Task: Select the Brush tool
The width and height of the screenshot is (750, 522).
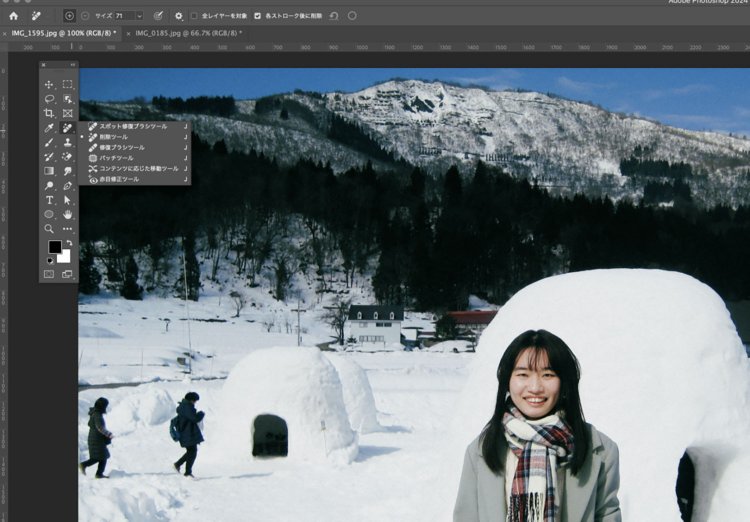Action: pos(49,143)
